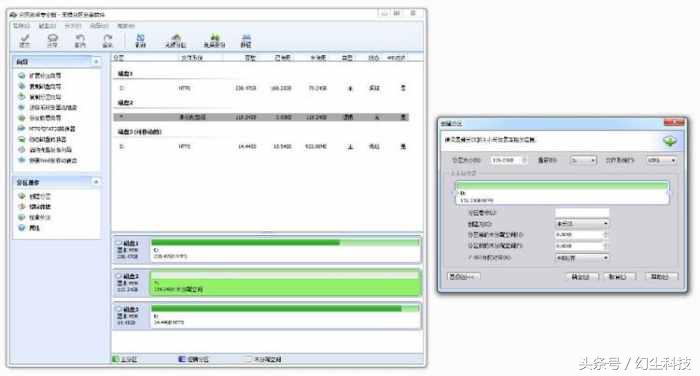Start the Copy Partition Wizard from sidebar

coord(40,97)
